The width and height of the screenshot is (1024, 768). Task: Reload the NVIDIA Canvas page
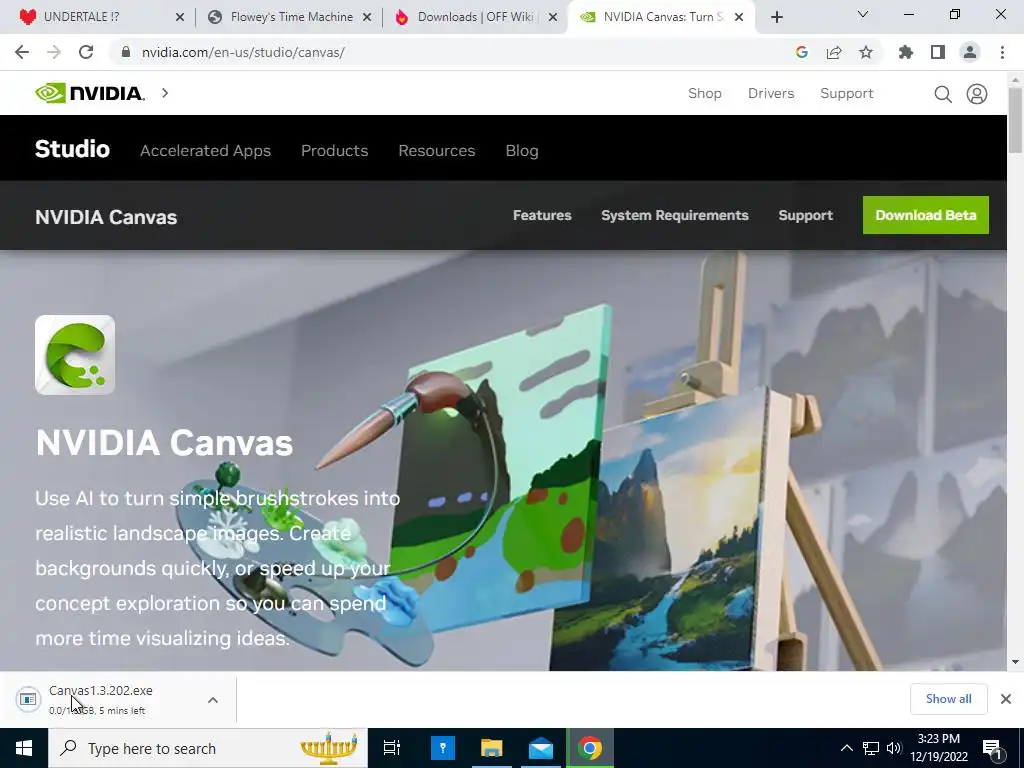(x=86, y=52)
